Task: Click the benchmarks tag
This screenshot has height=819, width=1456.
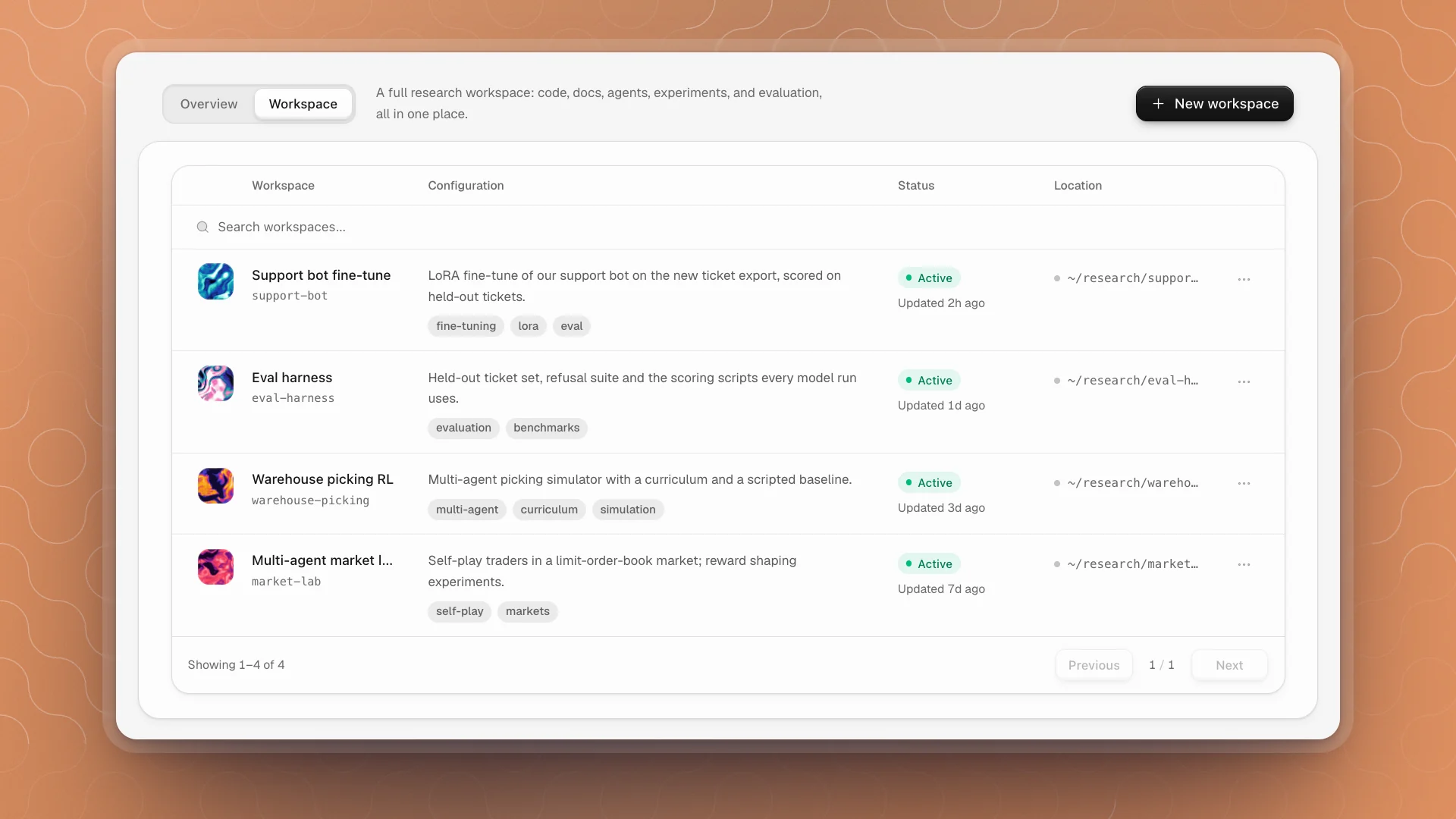Action: (546, 428)
